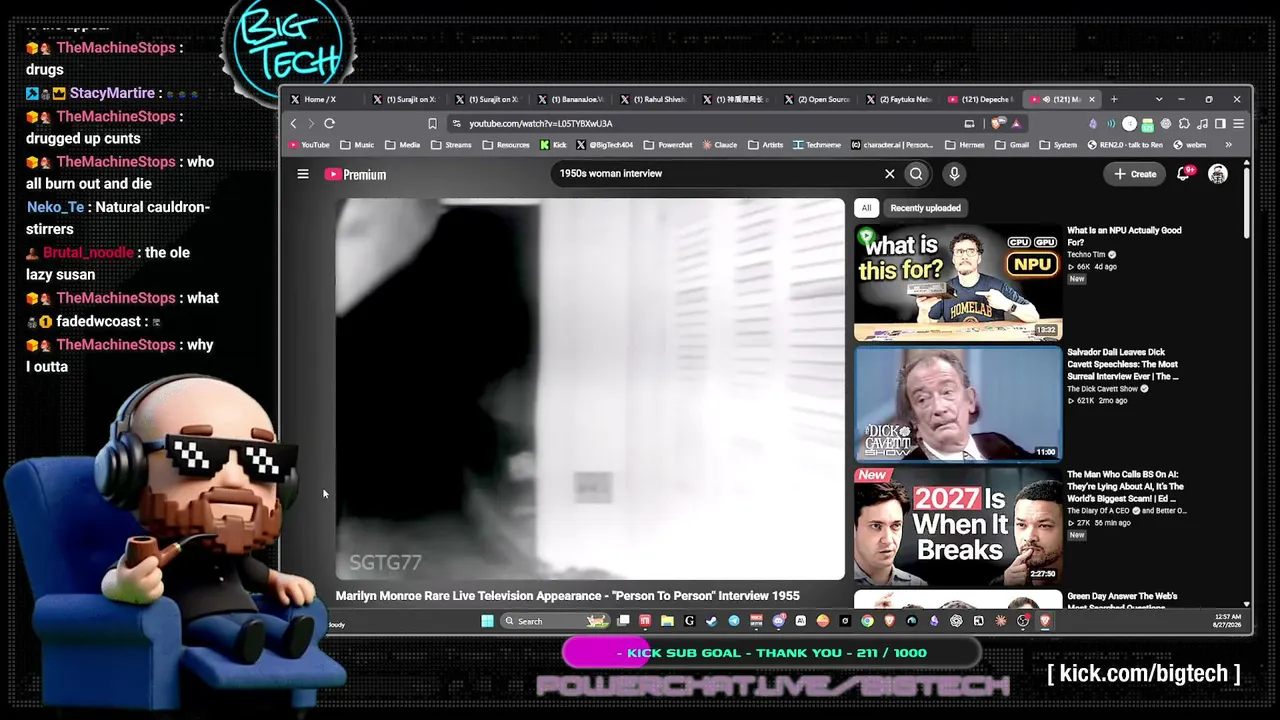
Task: Open Task View on the taskbar
Action: 623,621
